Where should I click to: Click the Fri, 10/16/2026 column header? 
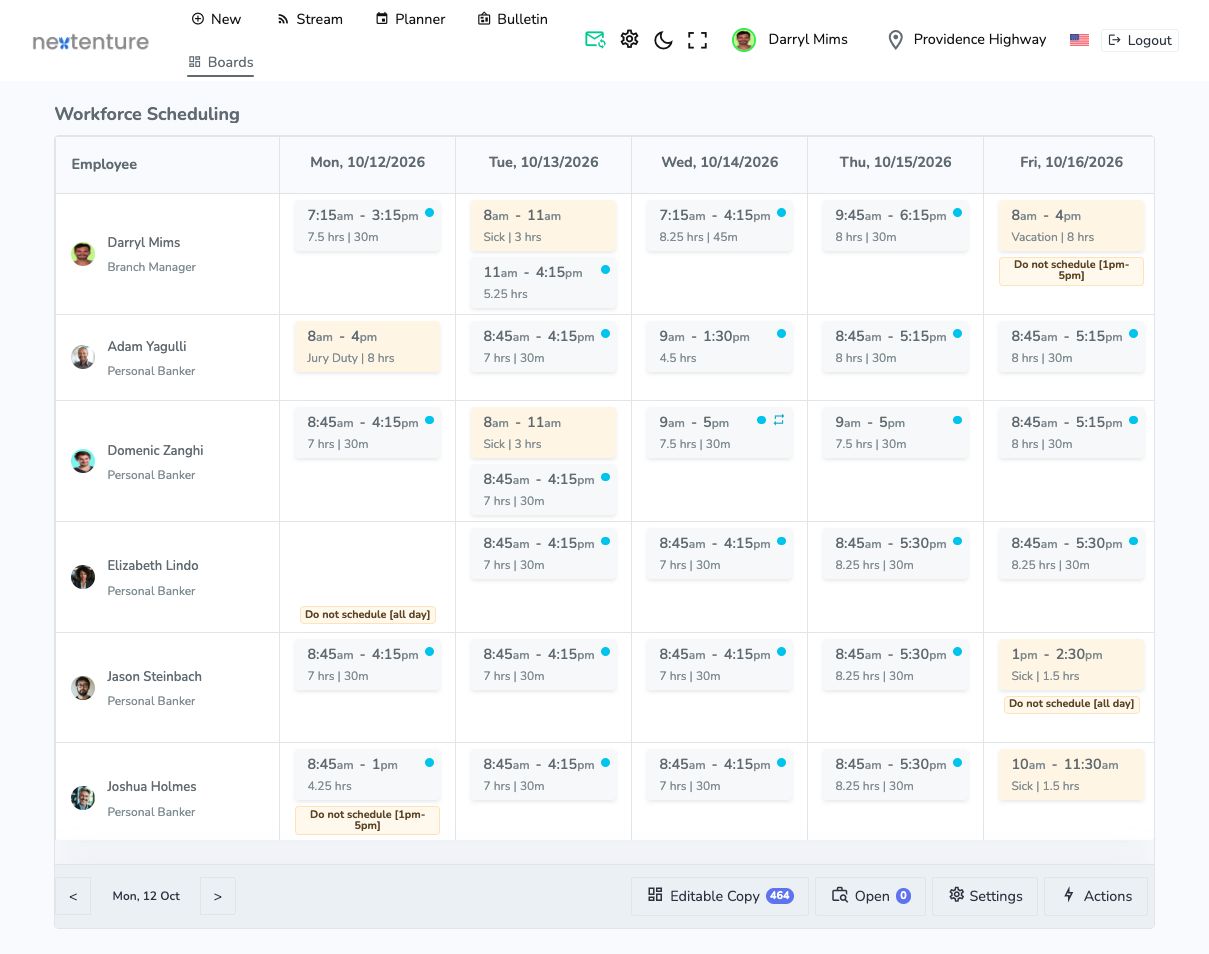1071,162
